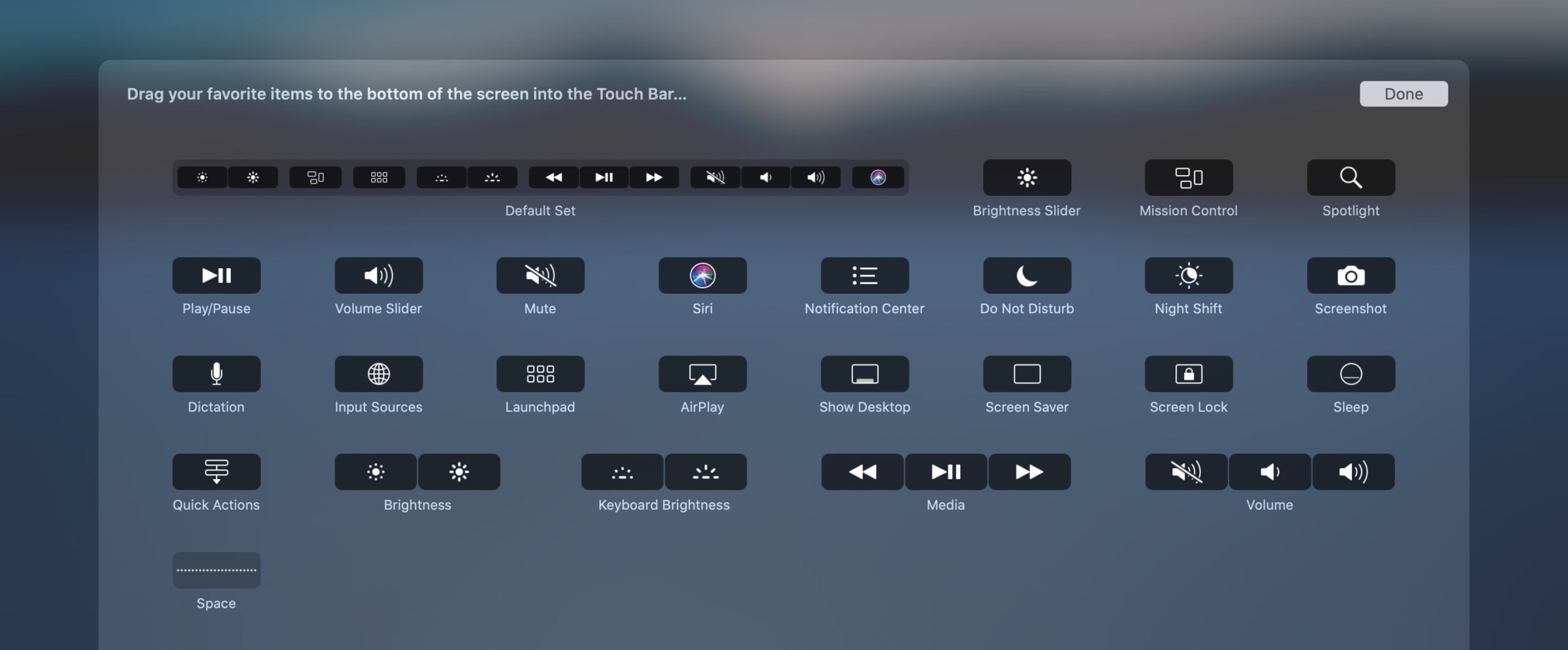Click the "Default Set" caption text

click(540, 211)
